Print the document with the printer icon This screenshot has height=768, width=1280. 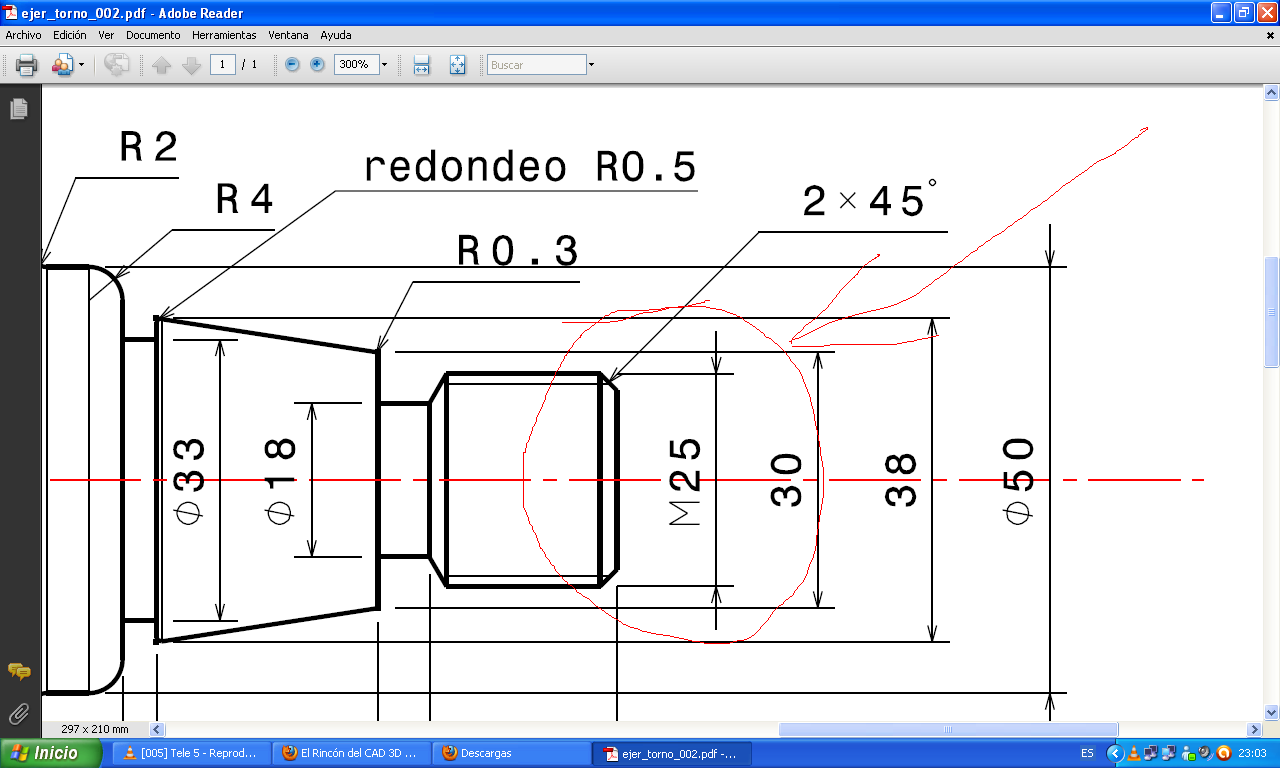coord(26,65)
